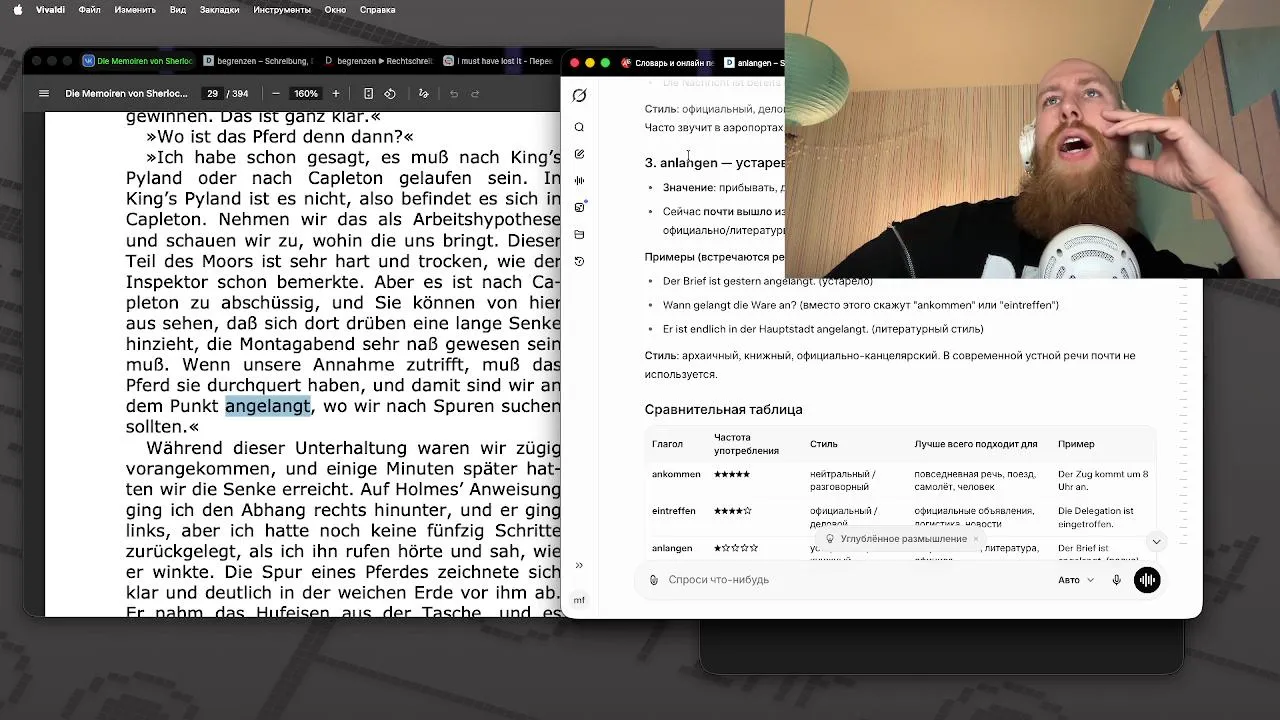Open chat history icon in sidebar

(x=579, y=261)
